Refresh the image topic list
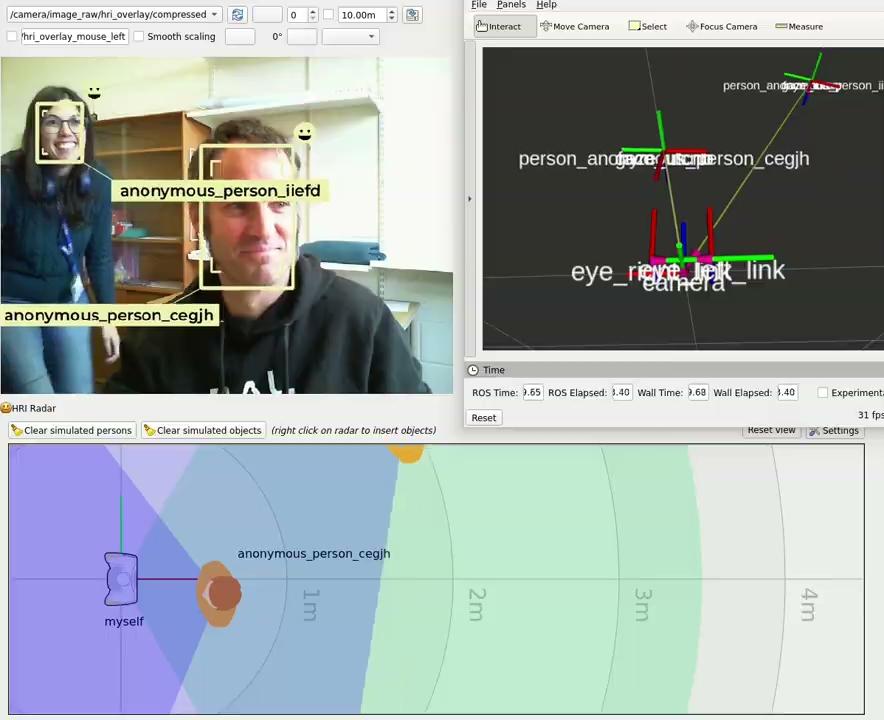884x720 pixels. click(x=237, y=15)
